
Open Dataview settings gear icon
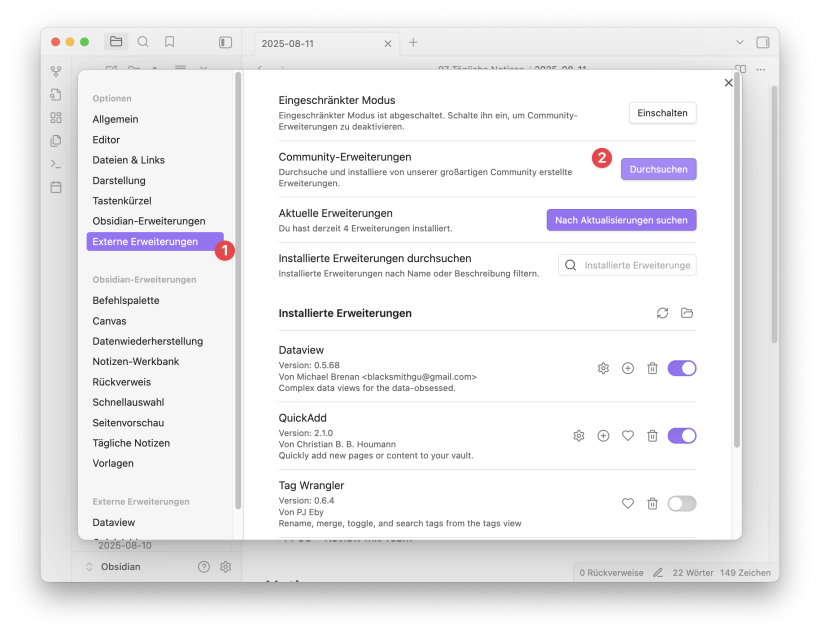coord(603,368)
